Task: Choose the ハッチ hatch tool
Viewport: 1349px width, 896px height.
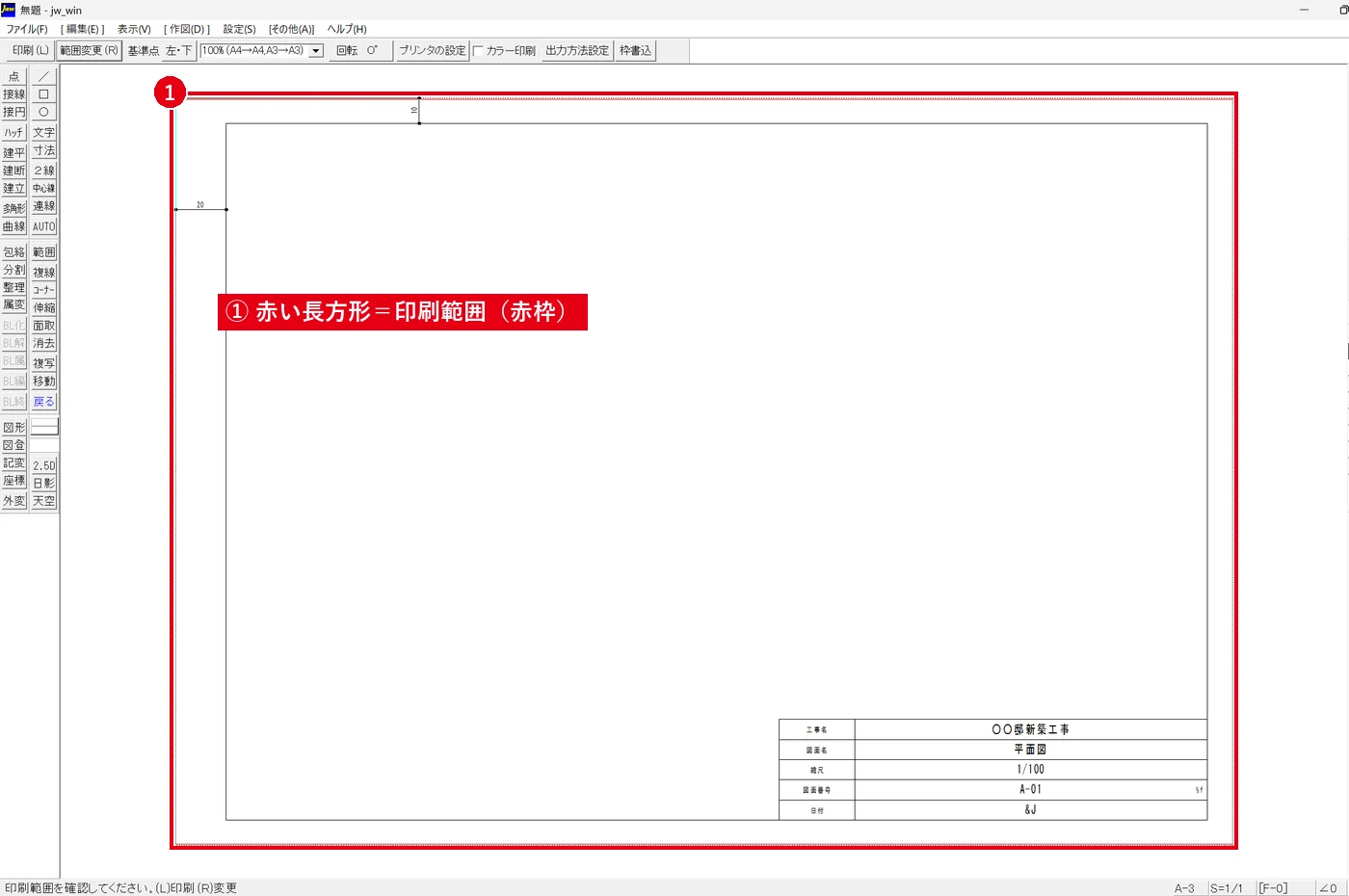Action: (13, 133)
